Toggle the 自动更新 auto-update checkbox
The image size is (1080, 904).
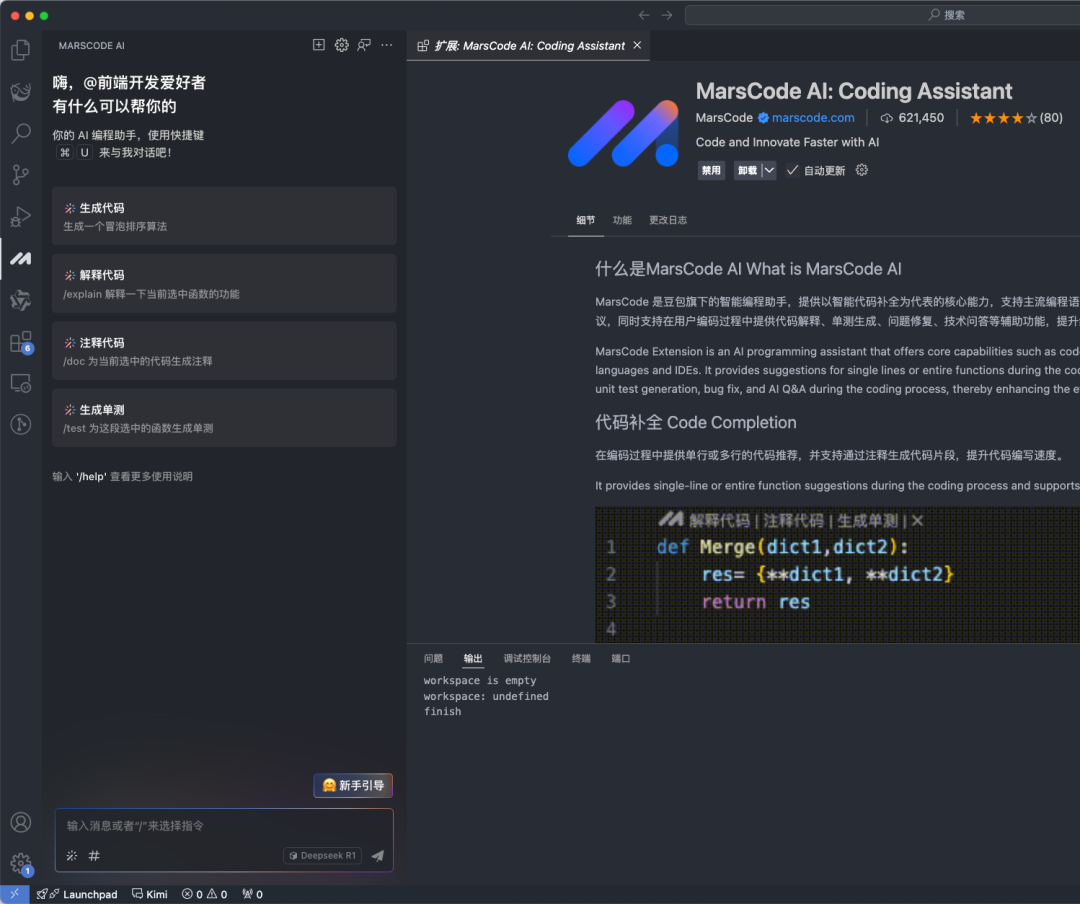click(793, 170)
